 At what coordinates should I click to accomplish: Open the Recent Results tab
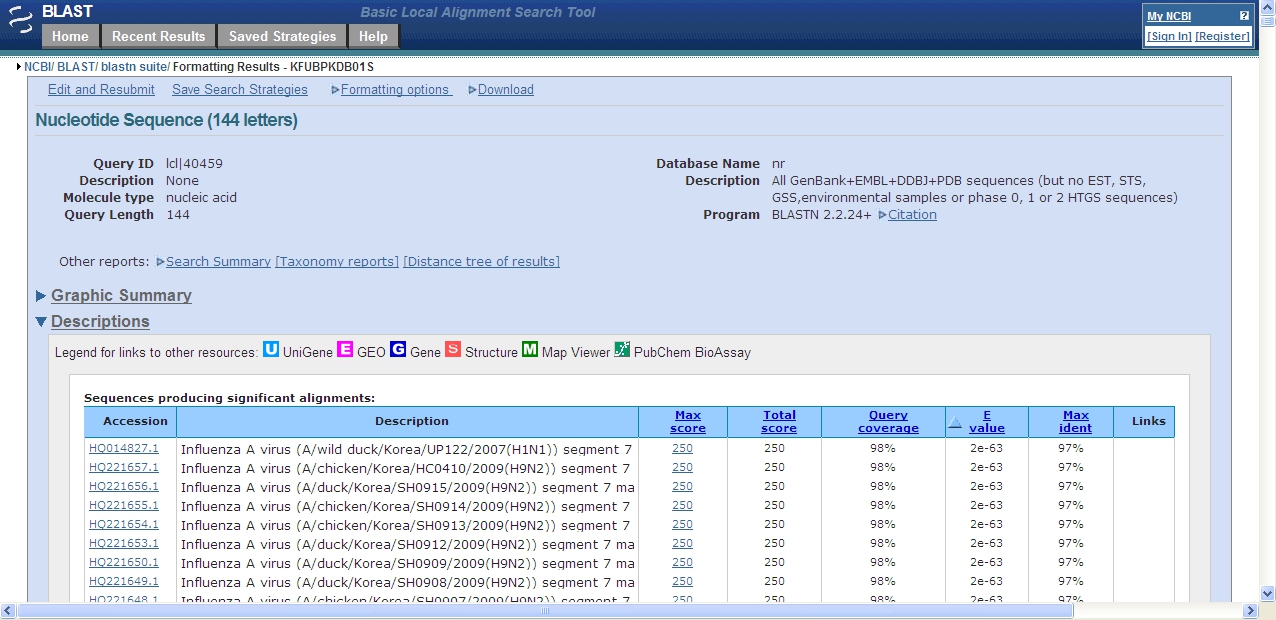(158, 37)
